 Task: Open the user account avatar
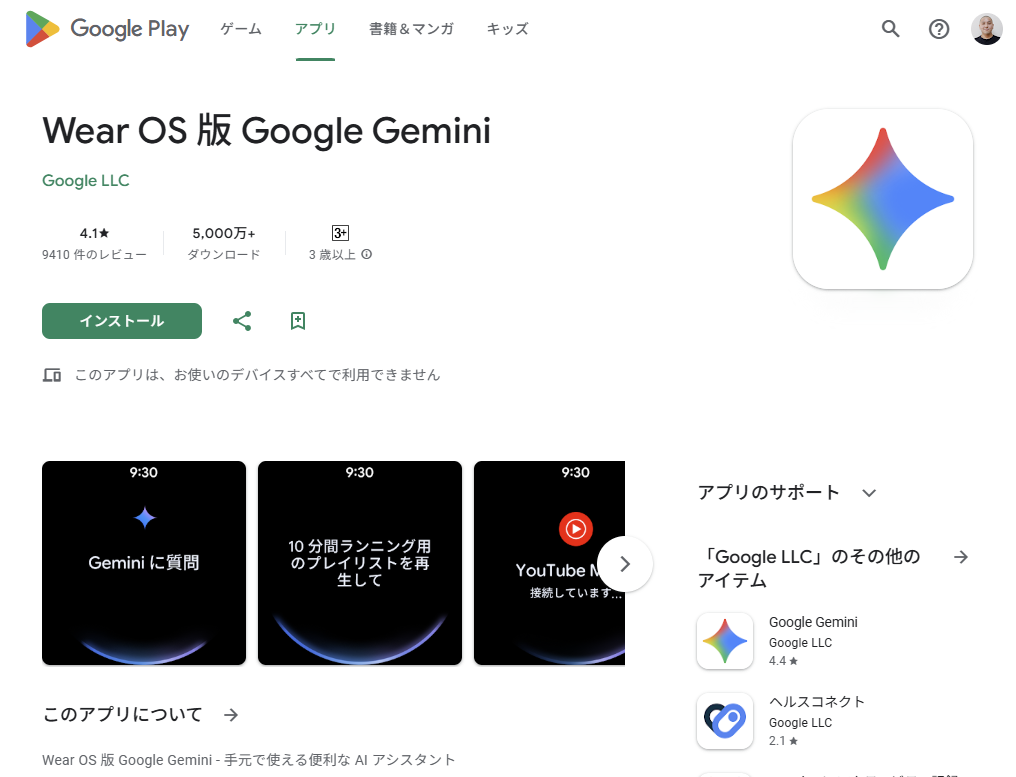coord(987,29)
